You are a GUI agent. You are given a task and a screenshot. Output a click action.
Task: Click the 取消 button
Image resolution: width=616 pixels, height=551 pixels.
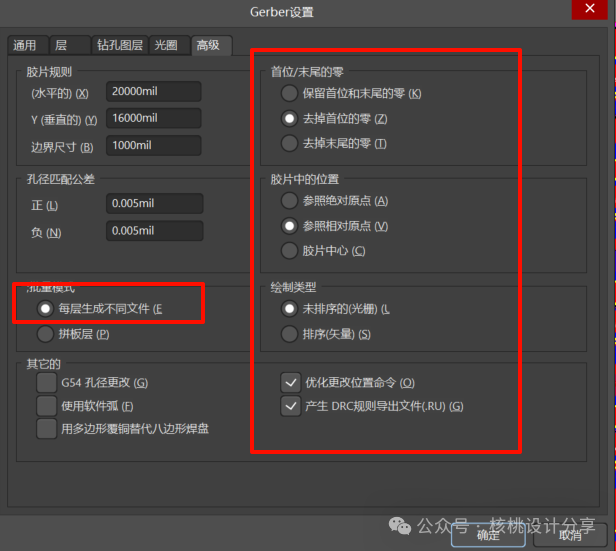569,535
